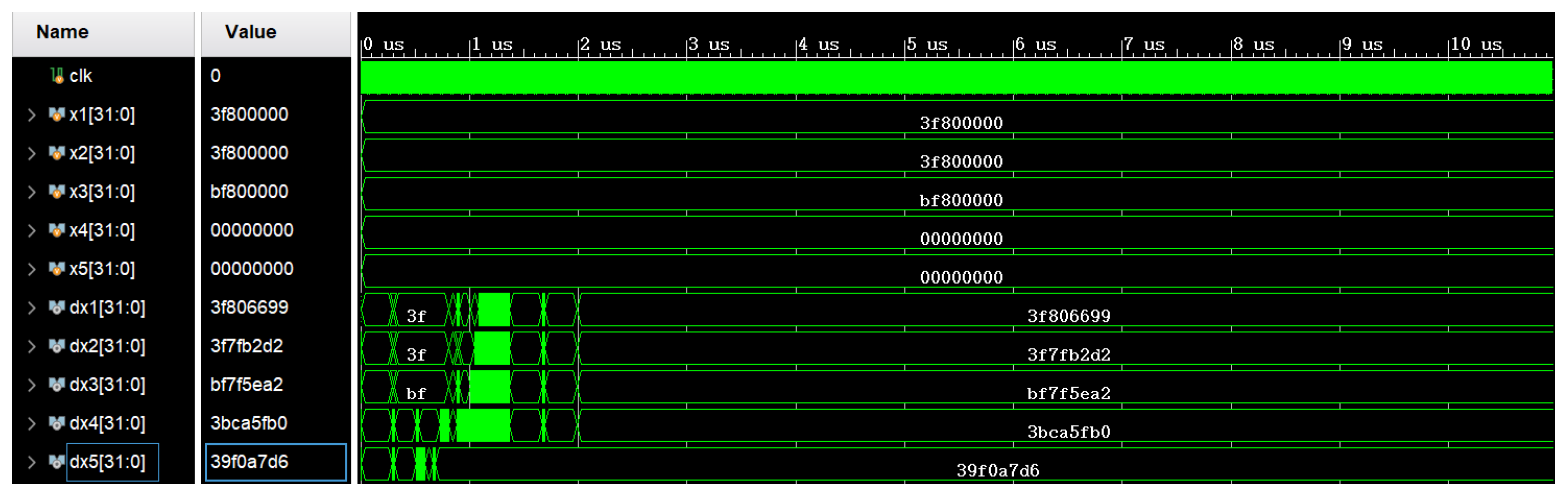Screen dimensions: 1568x495
Task: Click the dx3[31:0] bus icon
Action: tap(56, 385)
